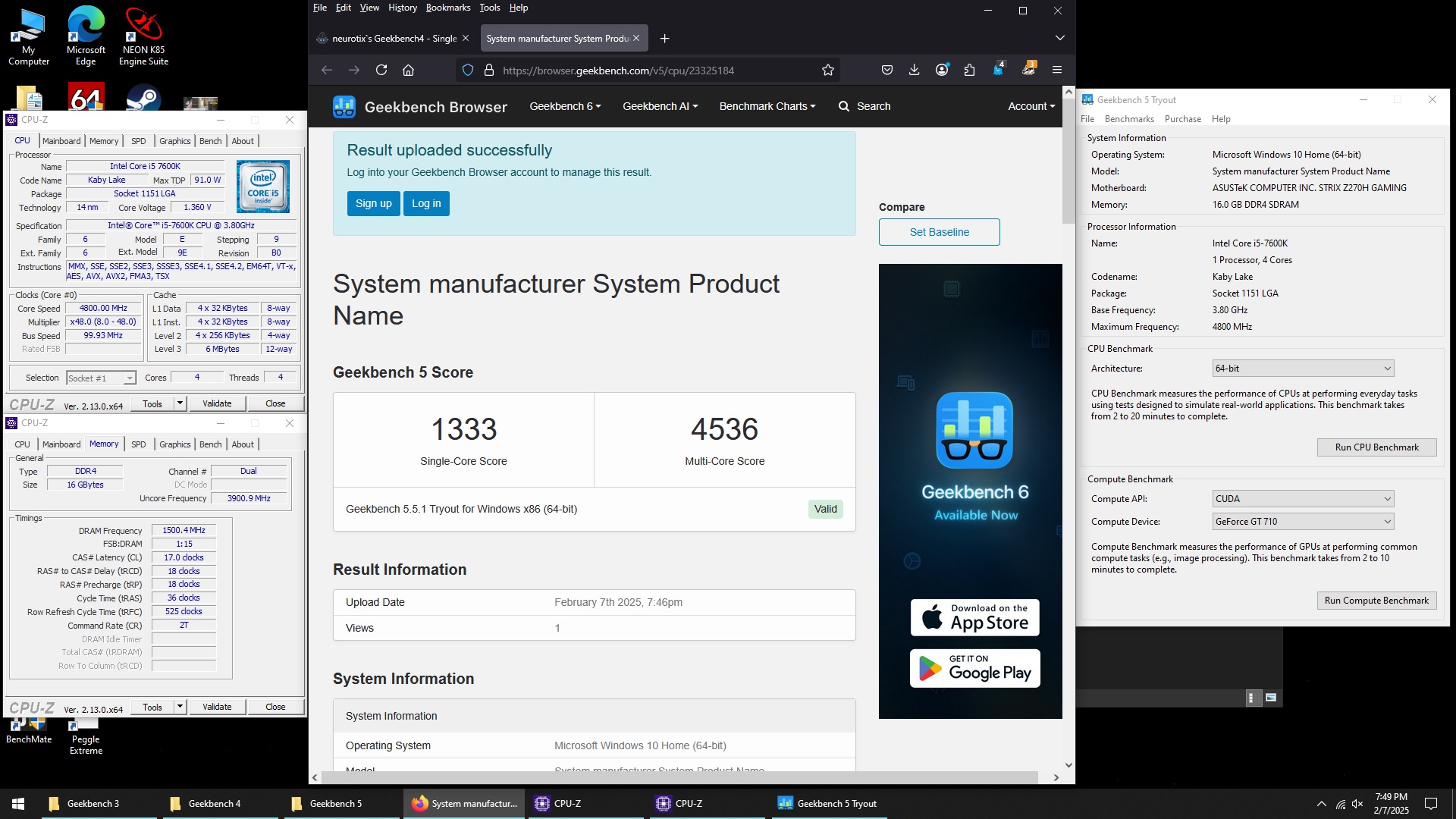
Task: Click the blue extension icon with badge 4
Action: point(999,69)
